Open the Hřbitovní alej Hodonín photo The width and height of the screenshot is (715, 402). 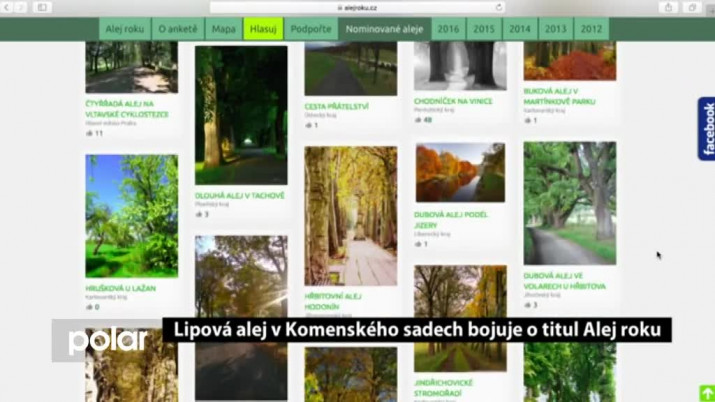(350, 216)
